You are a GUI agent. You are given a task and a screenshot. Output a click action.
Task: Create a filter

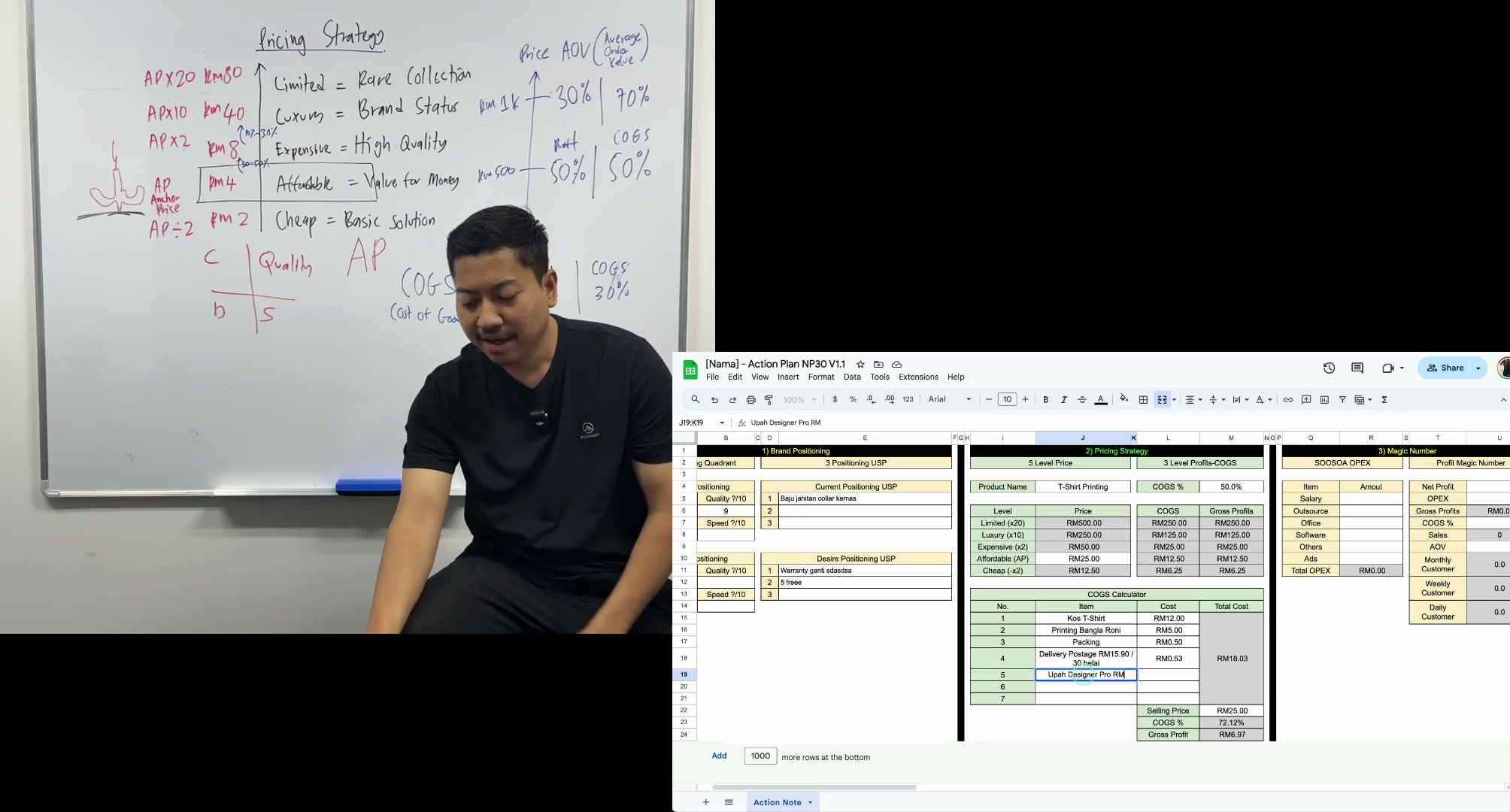point(1342,400)
